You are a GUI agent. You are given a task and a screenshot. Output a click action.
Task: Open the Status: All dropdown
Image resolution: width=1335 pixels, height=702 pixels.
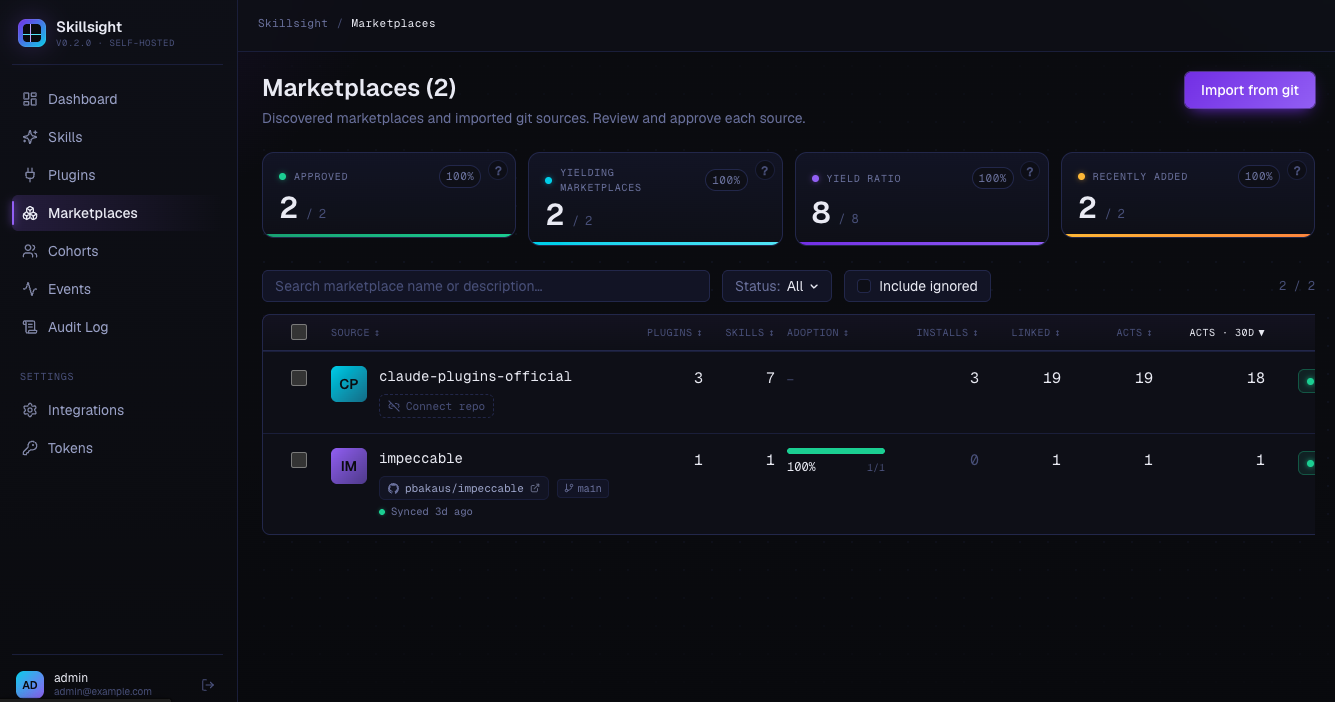click(777, 286)
